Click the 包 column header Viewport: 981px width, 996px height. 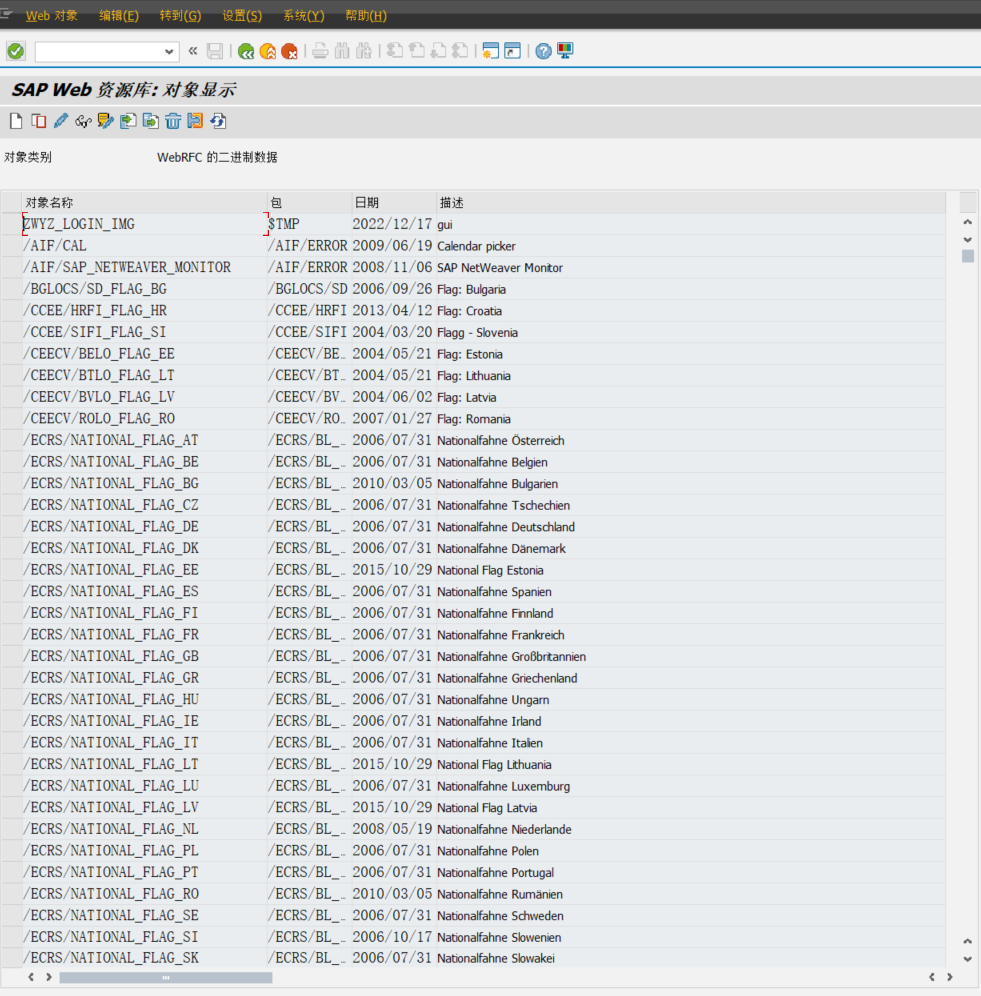[x=309, y=203]
